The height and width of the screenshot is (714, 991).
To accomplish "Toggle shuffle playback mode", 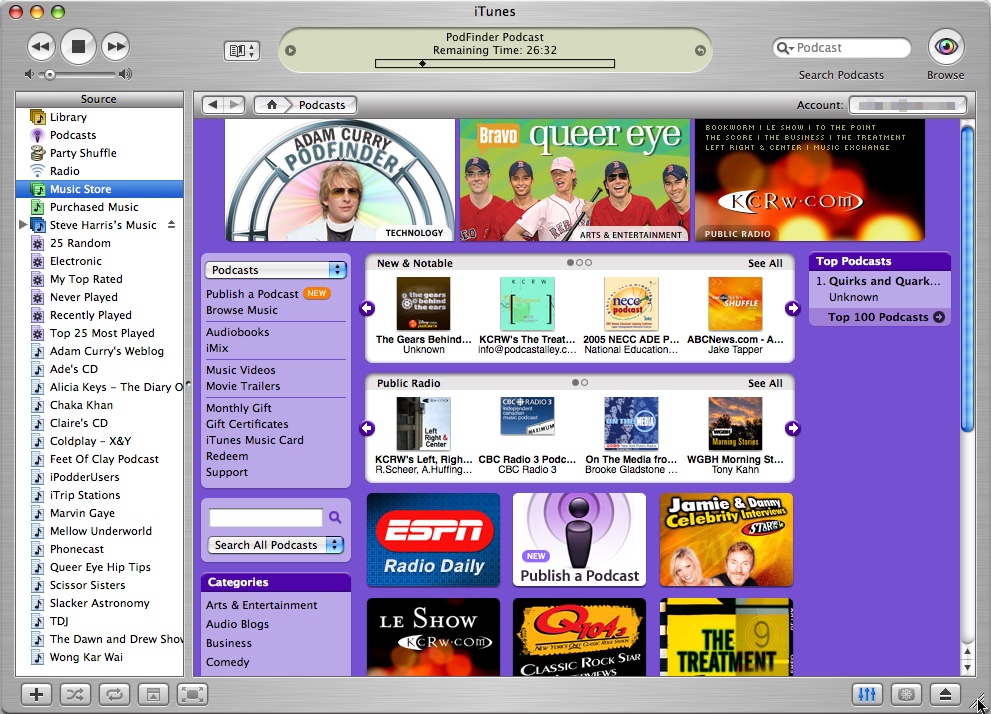I will [x=74, y=694].
